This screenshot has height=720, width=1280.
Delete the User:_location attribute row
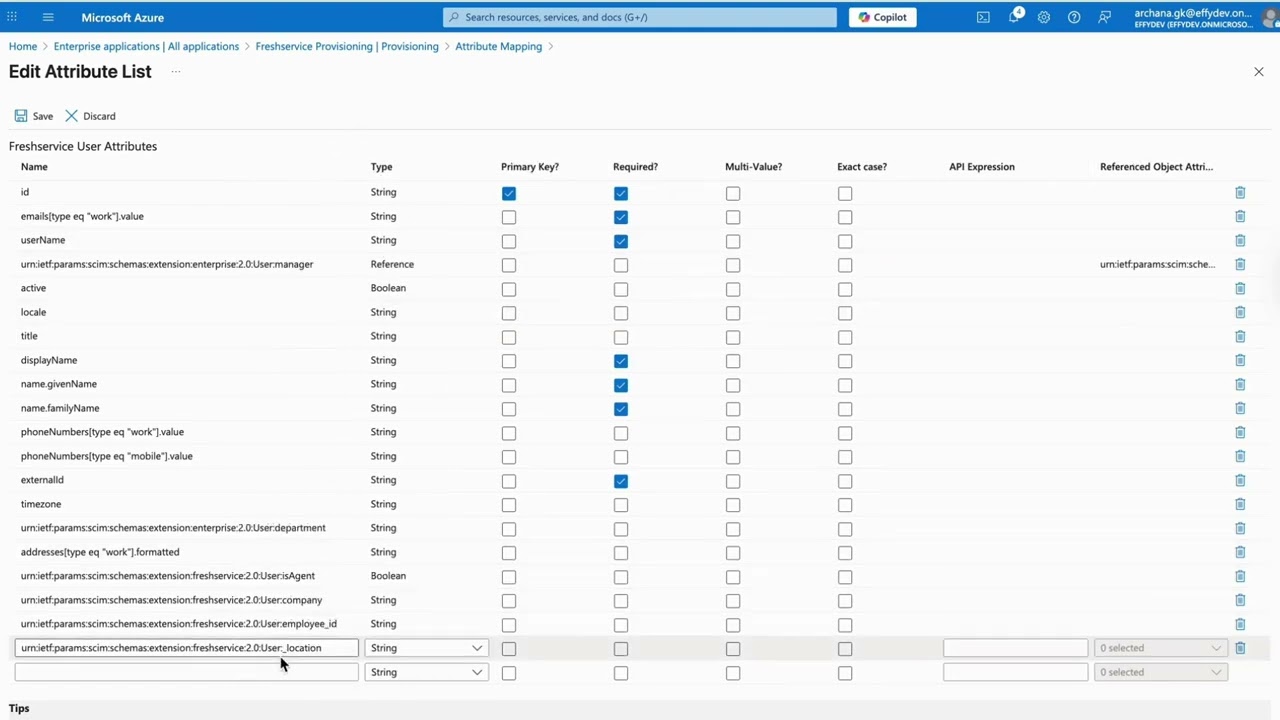point(1240,648)
